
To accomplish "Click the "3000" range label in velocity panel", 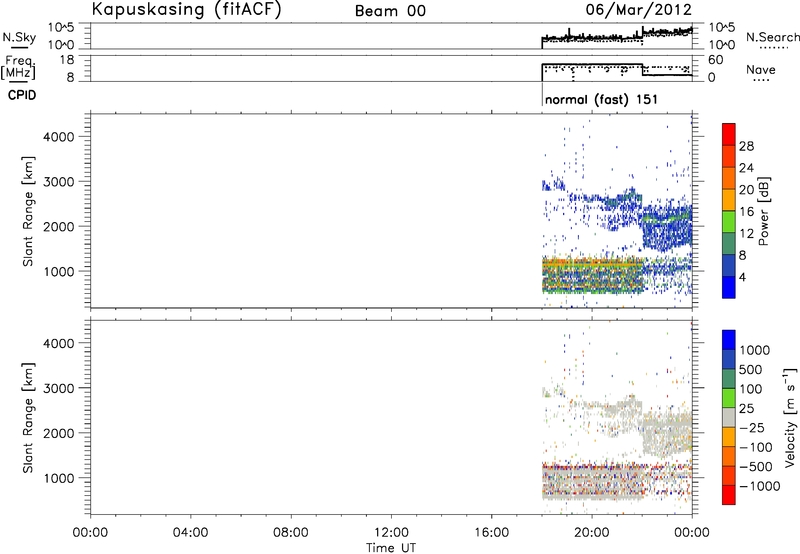I will click(x=59, y=388).
